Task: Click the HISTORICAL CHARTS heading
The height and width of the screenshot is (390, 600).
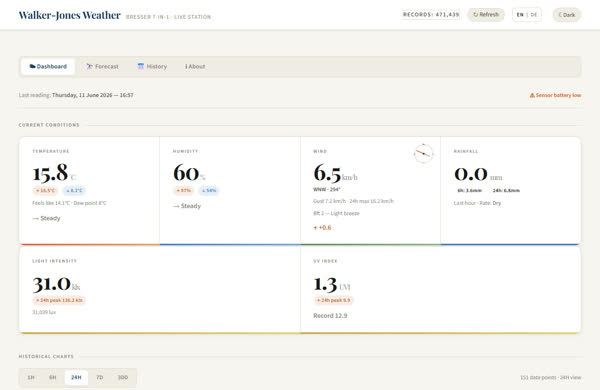Action: pos(46,357)
